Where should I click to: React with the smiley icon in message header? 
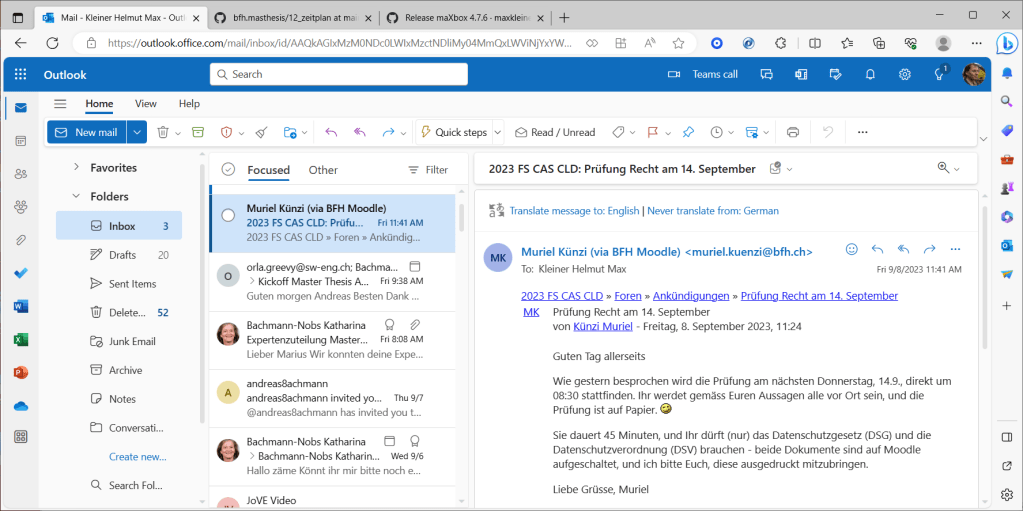click(852, 249)
